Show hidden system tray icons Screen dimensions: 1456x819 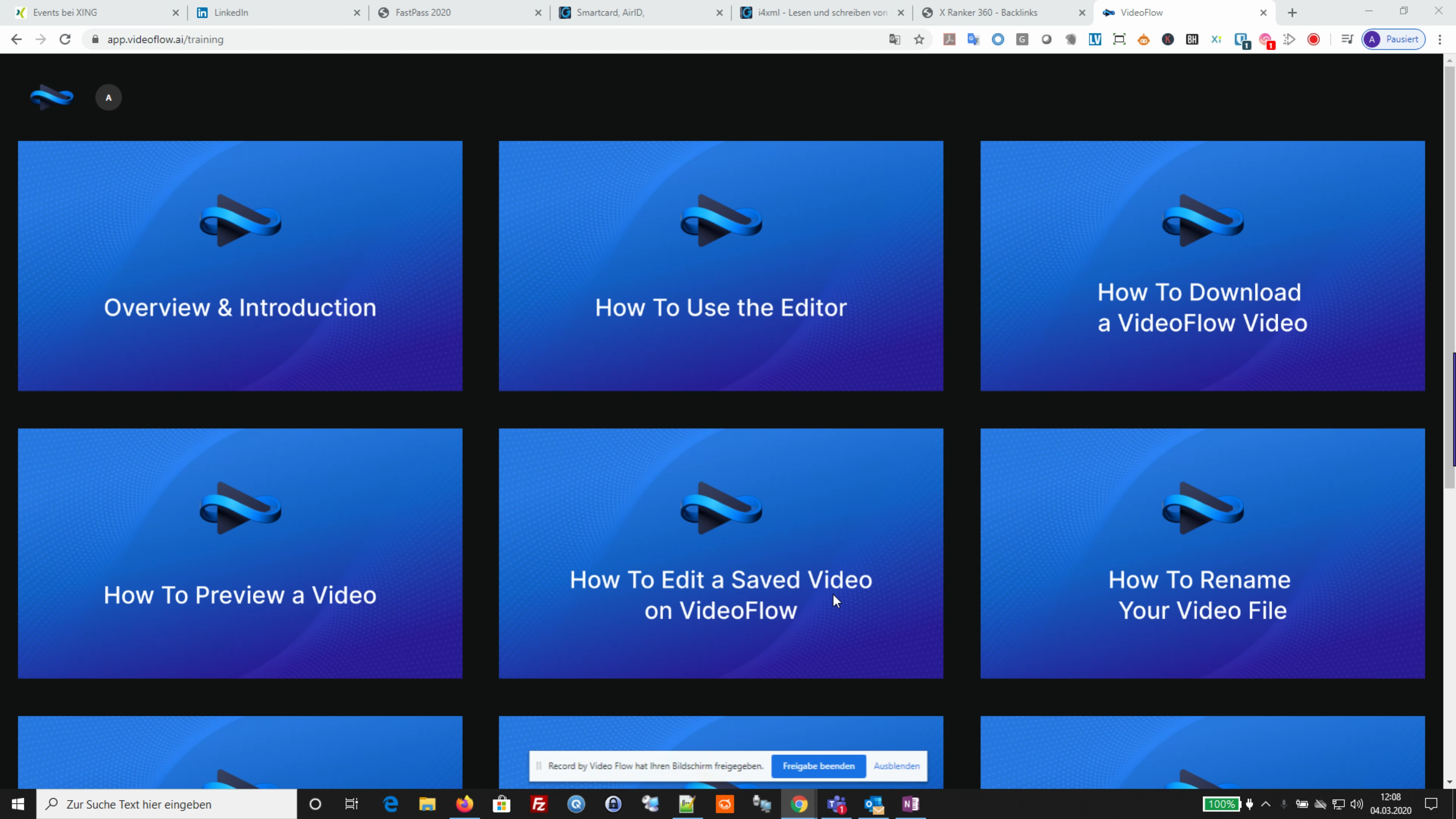1266,804
